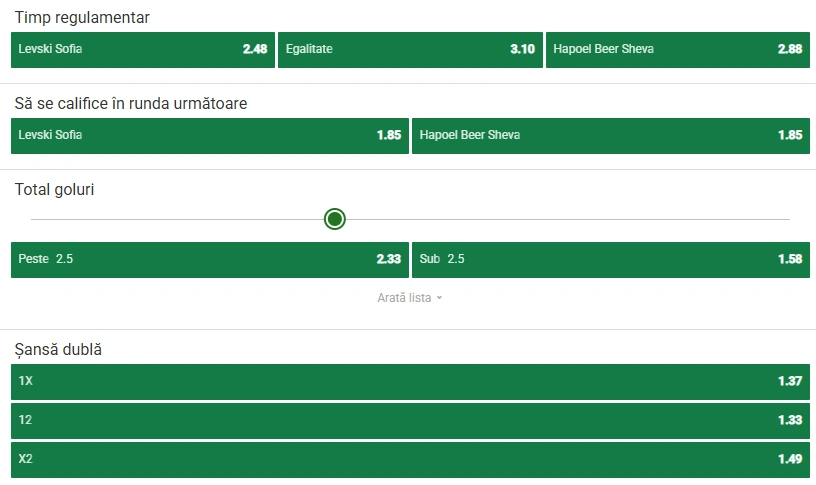Image resolution: width=816 pixels, height=485 pixels.
Task: Click the Să se califice în runda următoare heading
Action: (x=131, y=103)
